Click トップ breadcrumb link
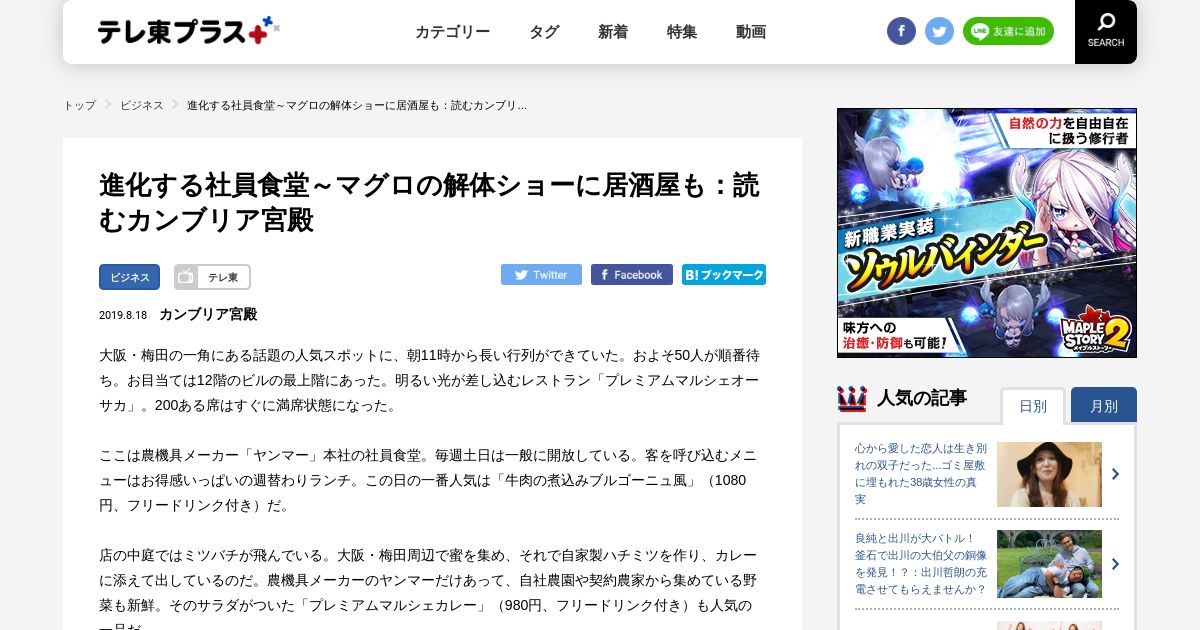This screenshot has width=1200, height=630. [80, 105]
